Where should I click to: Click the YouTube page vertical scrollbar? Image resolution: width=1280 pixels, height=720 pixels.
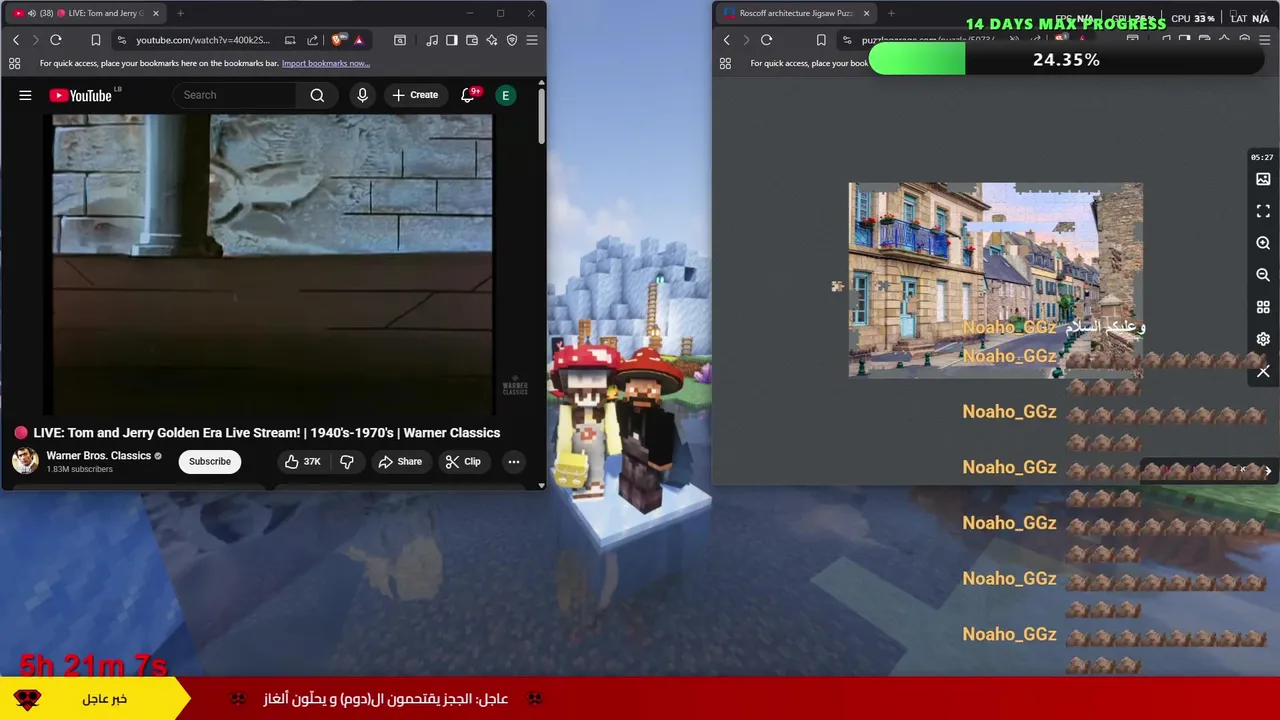pos(541,118)
